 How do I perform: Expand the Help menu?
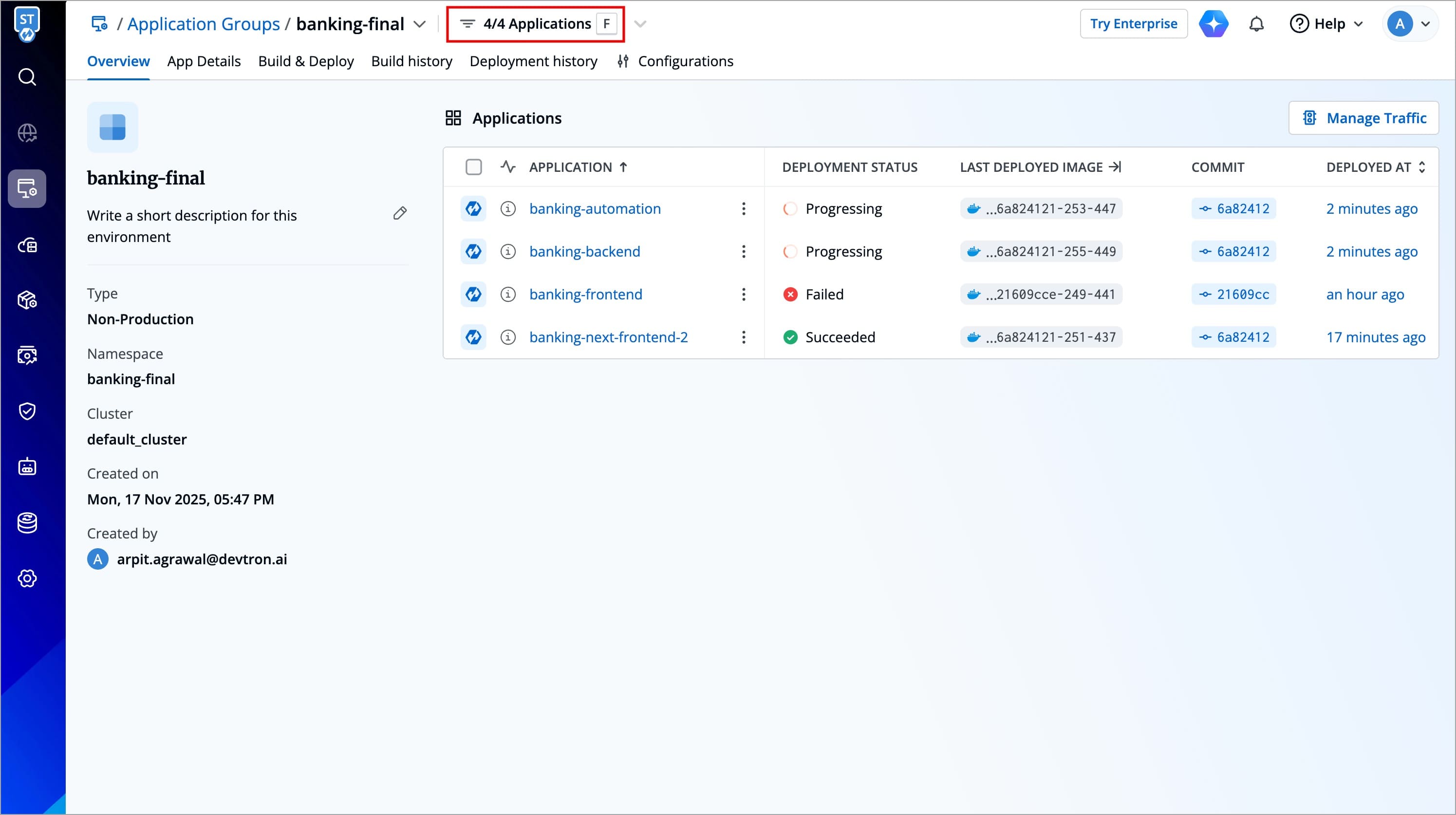coord(1325,24)
